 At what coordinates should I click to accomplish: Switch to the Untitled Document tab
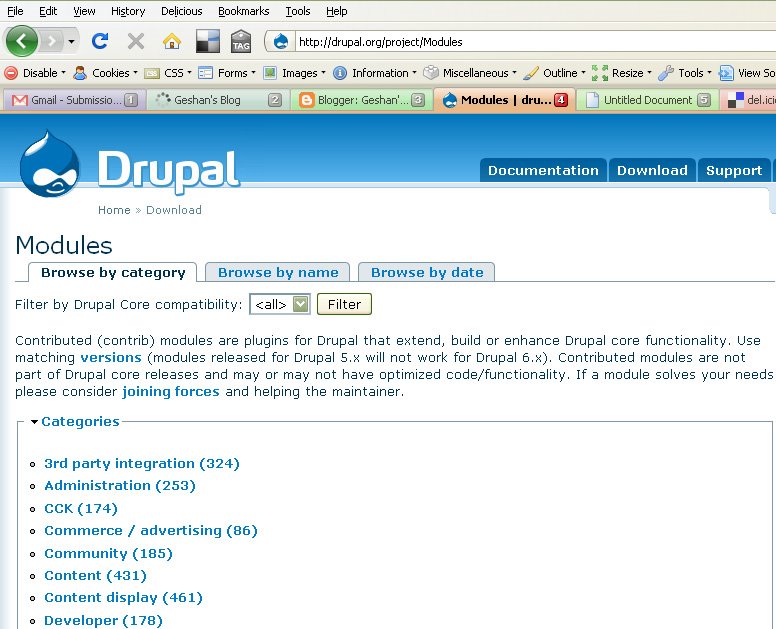[648, 100]
